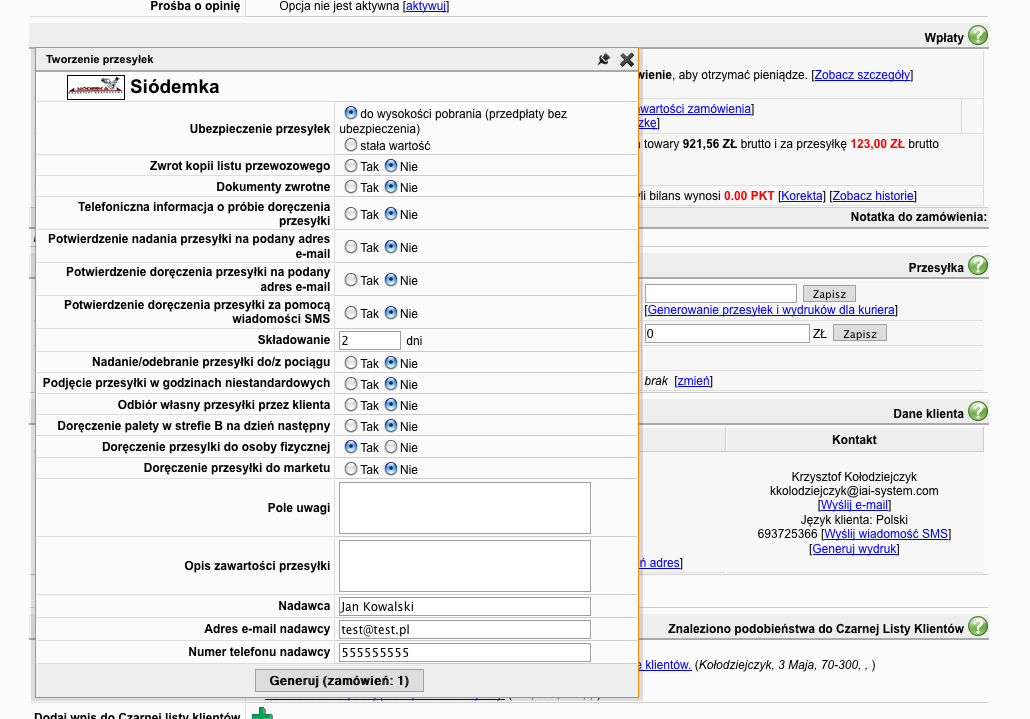The image size is (1030, 719).
Task: Click the Adres e-mail nadawcy field
Action: coord(464,629)
